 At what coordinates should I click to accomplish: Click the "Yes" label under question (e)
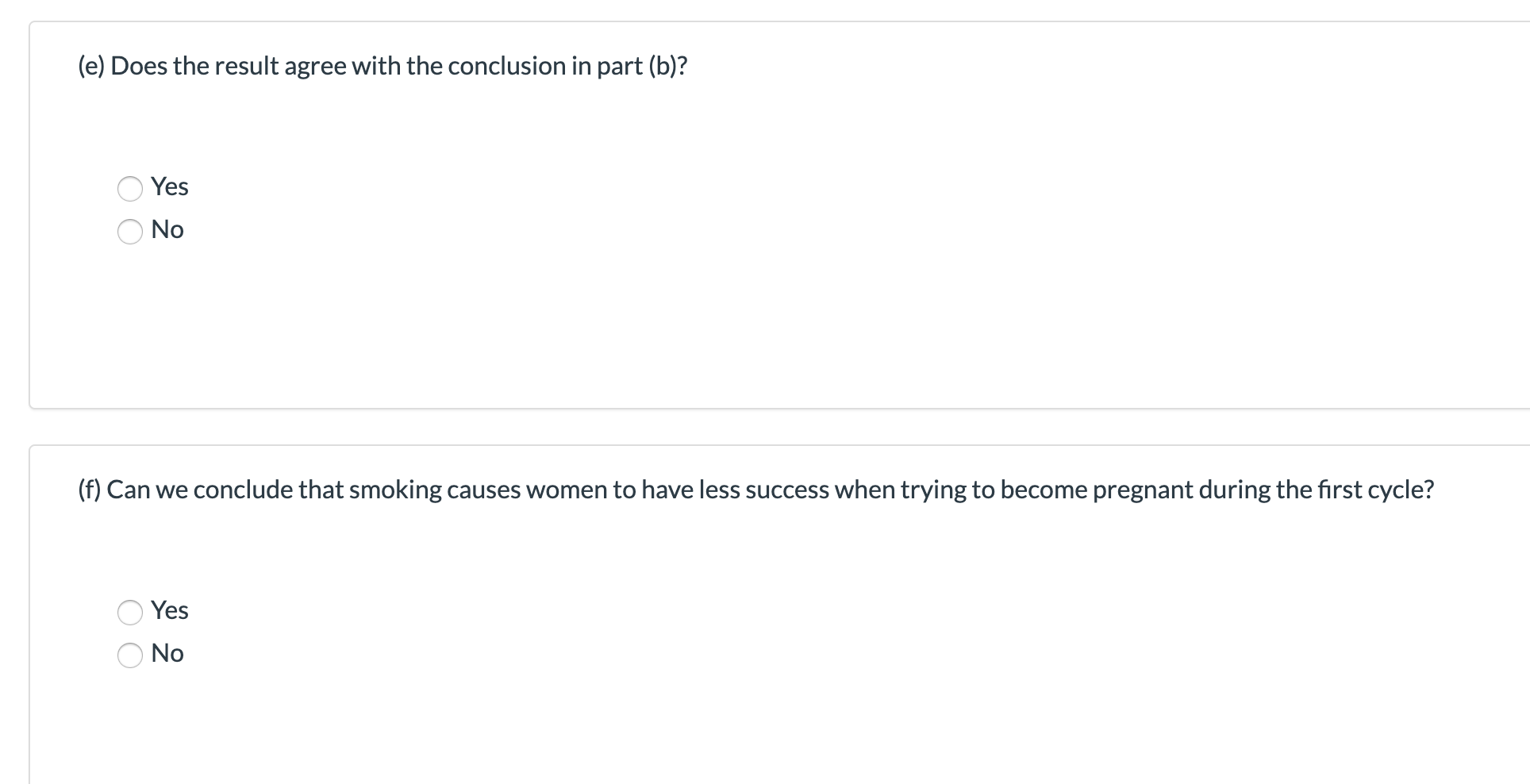pyautogui.click(x=170, y=186)
